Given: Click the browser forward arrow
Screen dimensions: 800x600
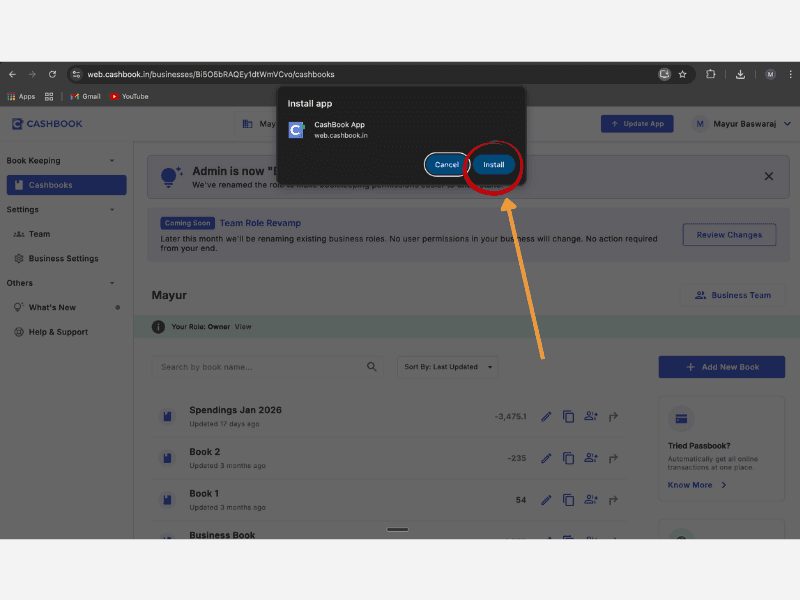Looking at the screenshot, I should click(32, 74).
